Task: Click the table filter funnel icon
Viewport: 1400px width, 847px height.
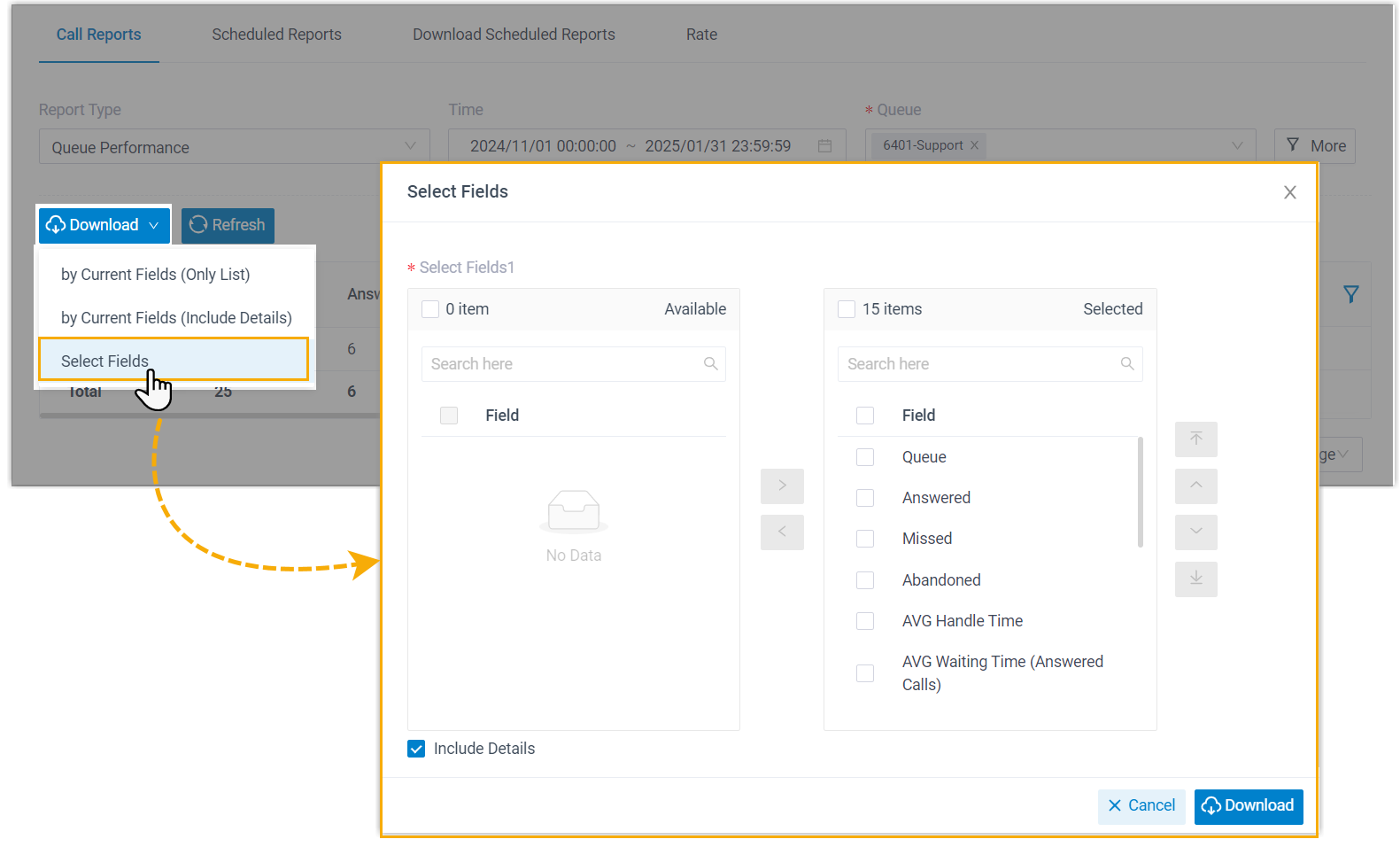Action: (x=1350, y=294)
